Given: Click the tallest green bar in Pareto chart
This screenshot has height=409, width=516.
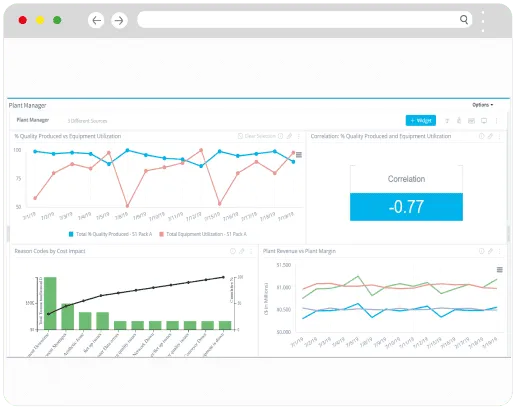Looking at the screenshot, I should [50, 303].
